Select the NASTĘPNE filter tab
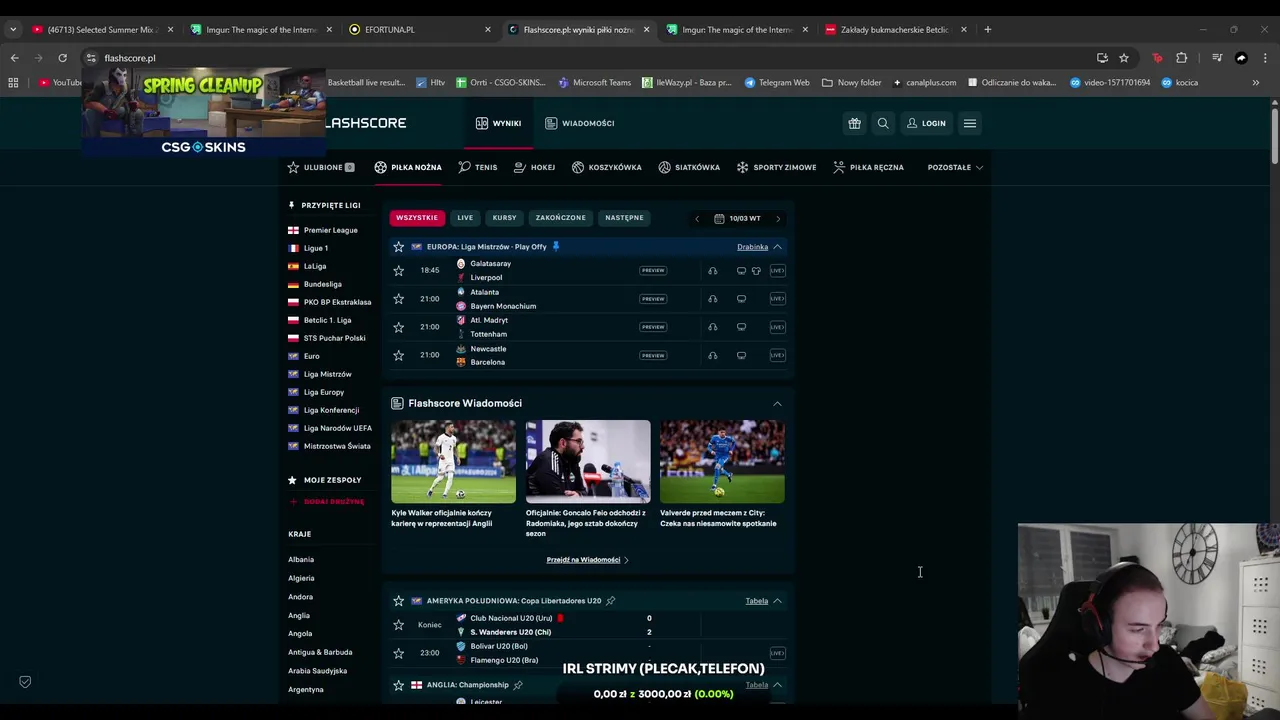 tap(624, 217)
